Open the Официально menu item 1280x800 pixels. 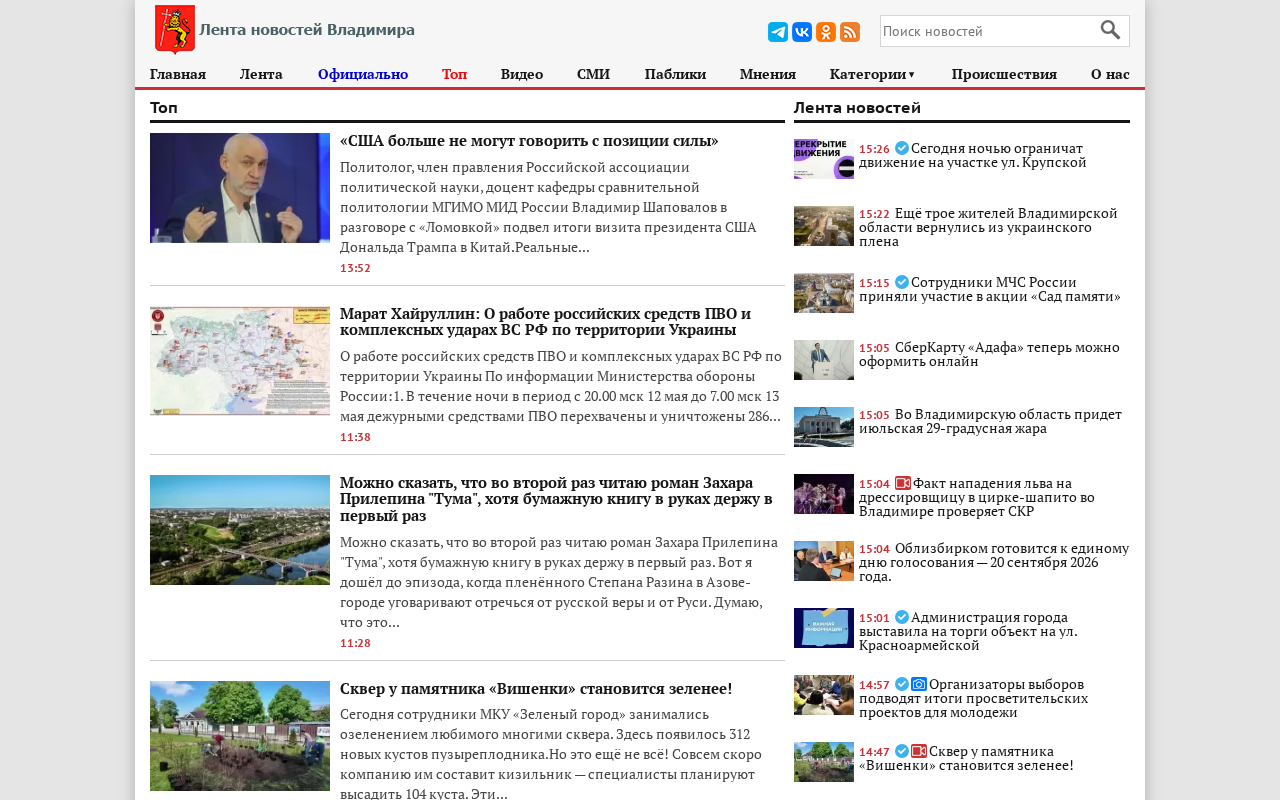coord(363,74)
